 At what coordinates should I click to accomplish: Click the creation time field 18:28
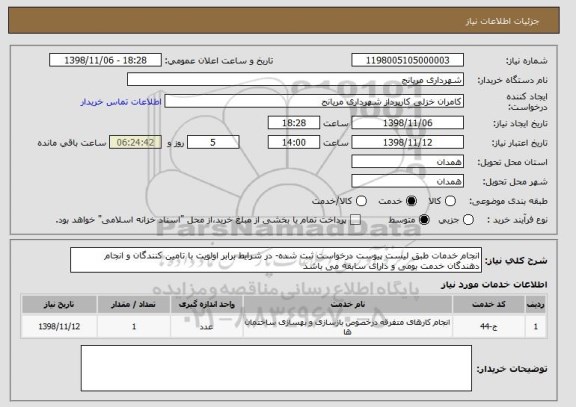click(x=294, y=123)
